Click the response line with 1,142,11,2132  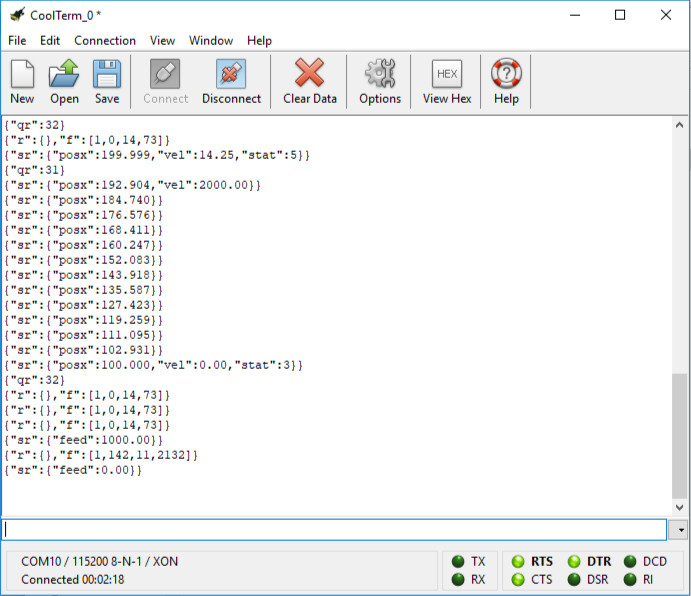tap(101, 455)
